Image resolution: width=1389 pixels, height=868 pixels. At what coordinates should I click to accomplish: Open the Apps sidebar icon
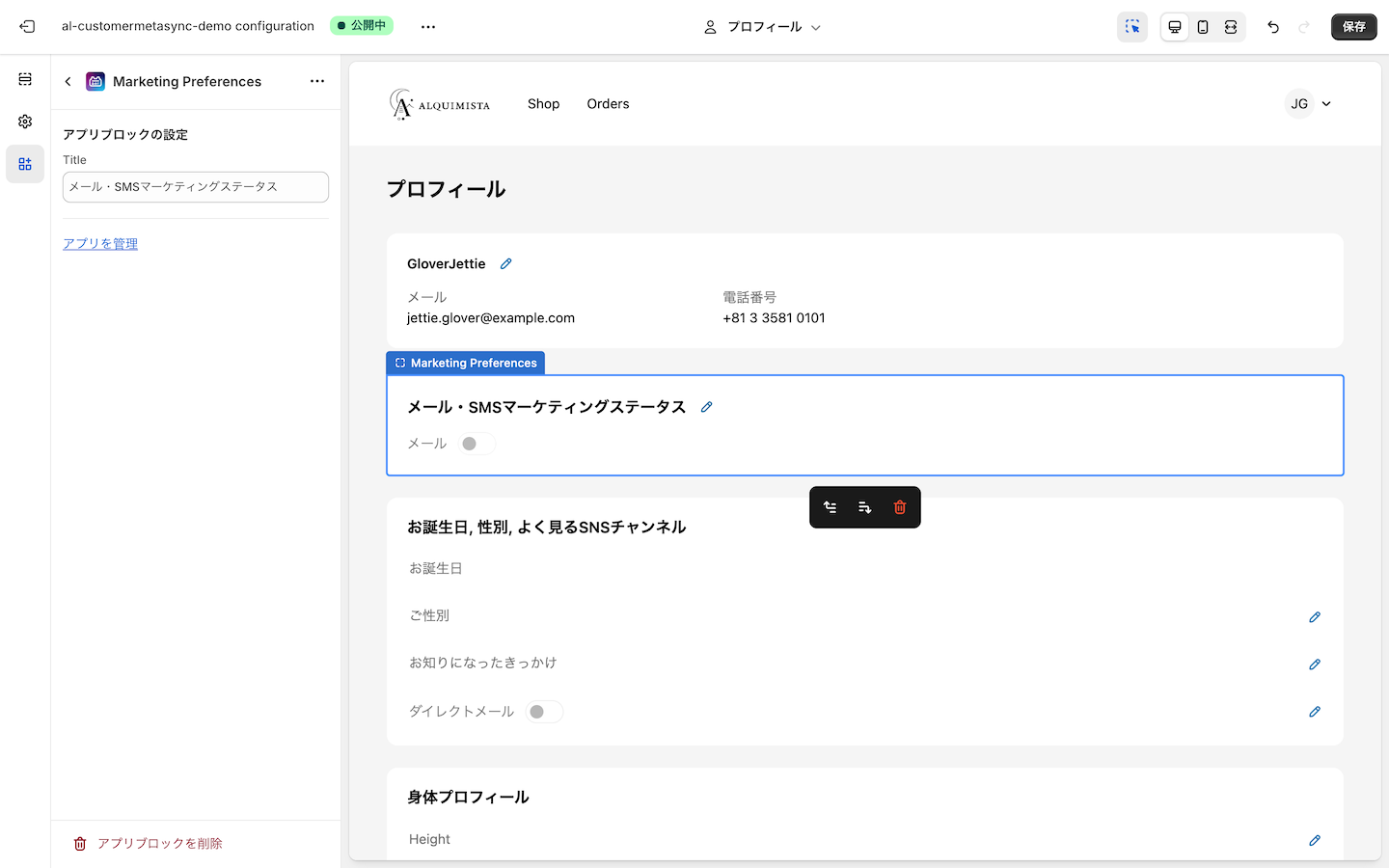[x=25, y=164]
